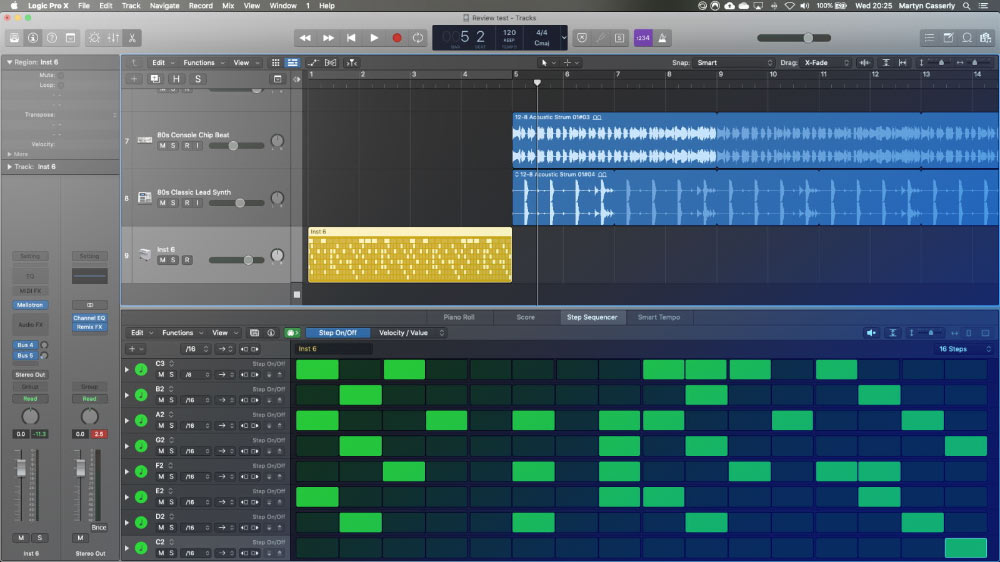The width and height of the screenshot is (1000, 562).
Task: Click Add Track plus button
Action: pos(134,79)
